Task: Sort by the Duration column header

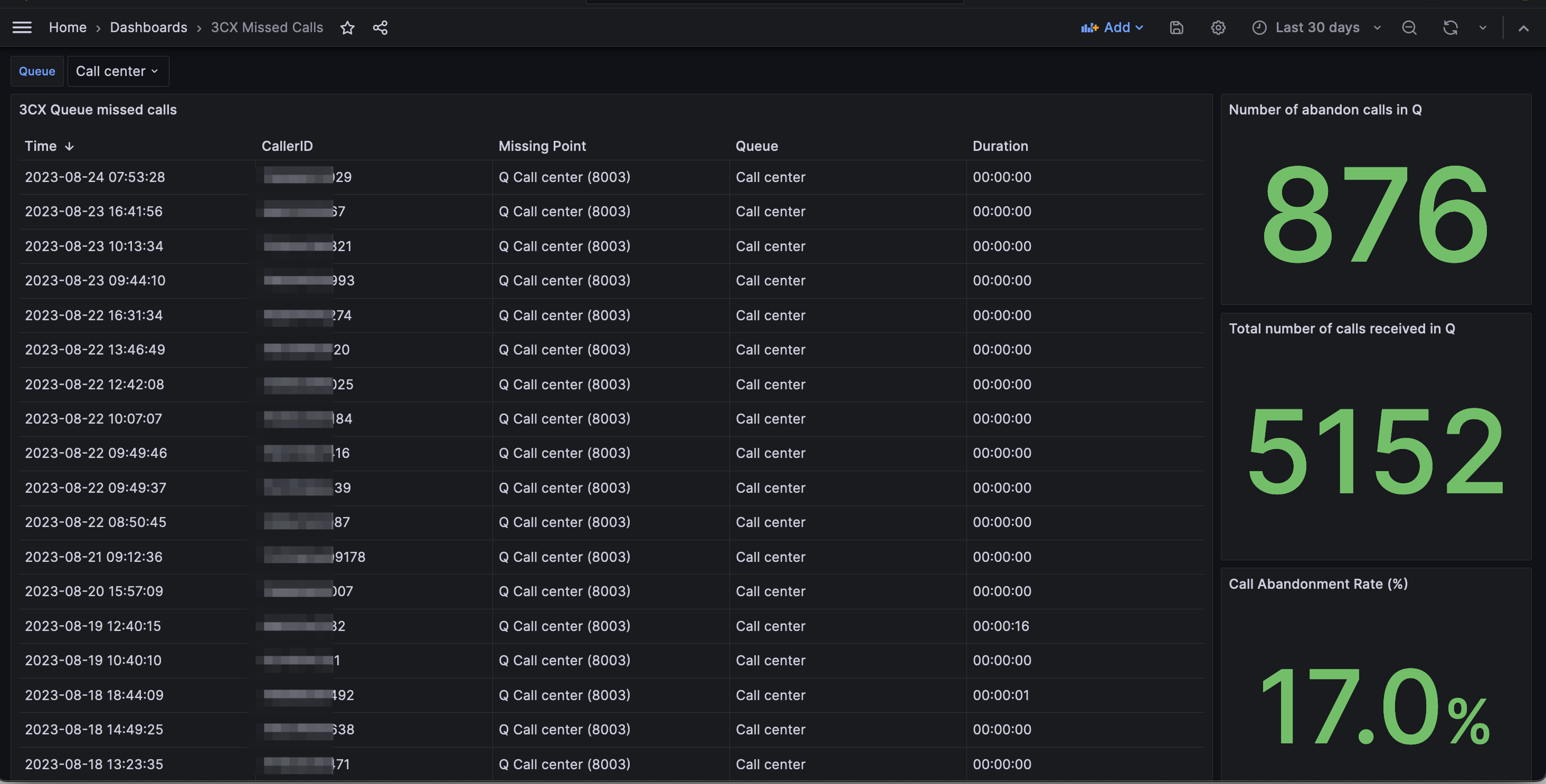Action: click(1000, 146)
